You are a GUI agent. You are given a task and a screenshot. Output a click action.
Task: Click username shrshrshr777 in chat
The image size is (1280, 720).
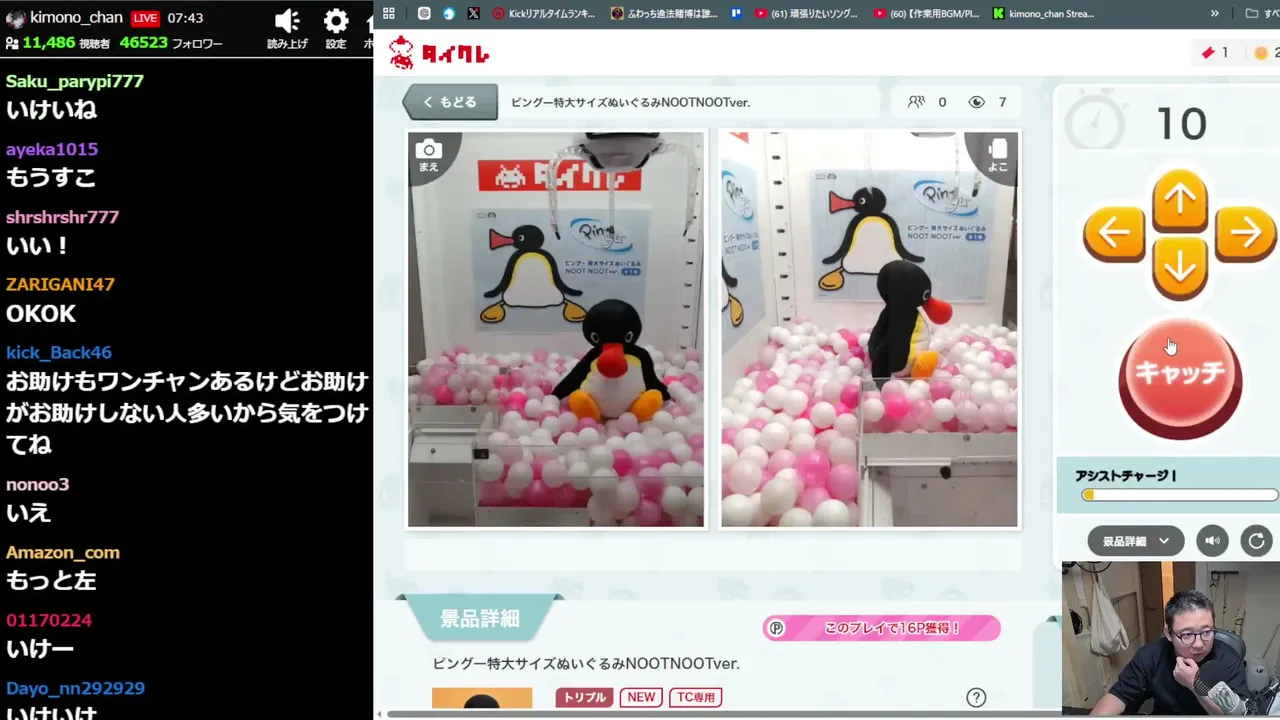point(63,217)
